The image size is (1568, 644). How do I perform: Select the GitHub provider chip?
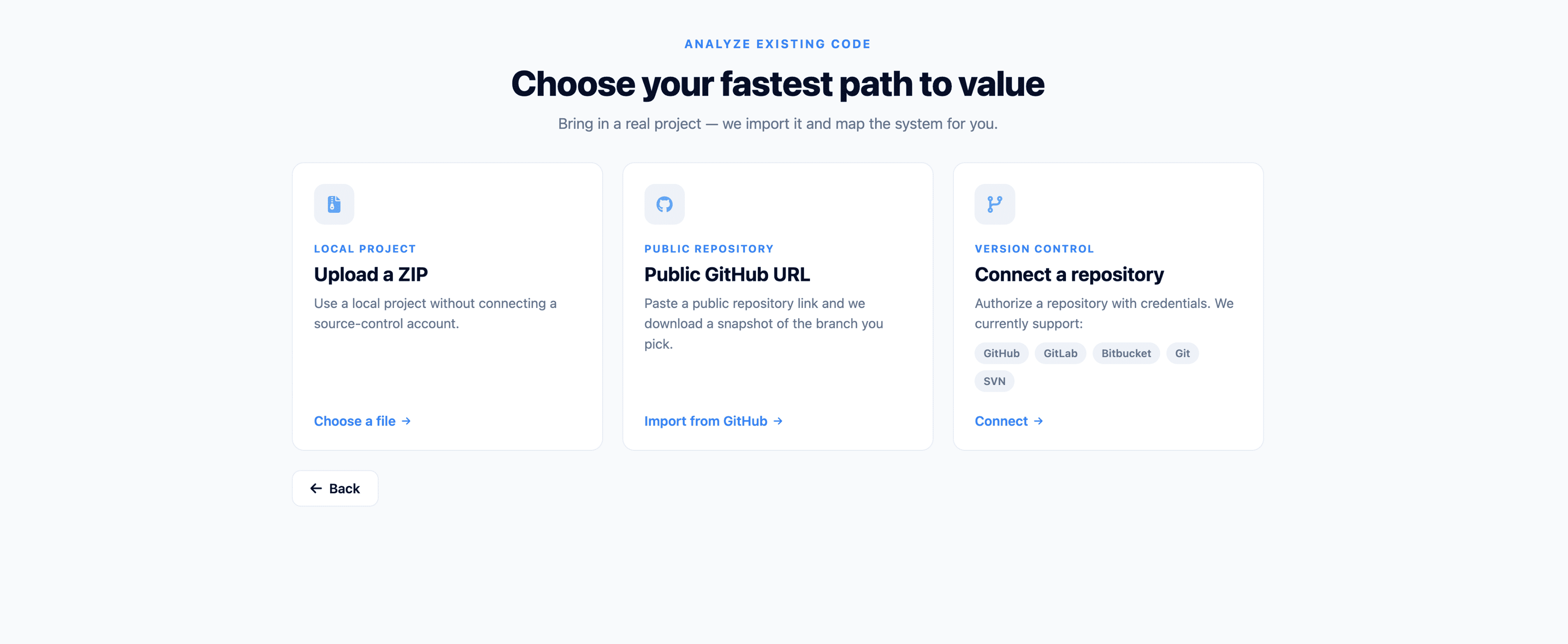[1001, 353]
